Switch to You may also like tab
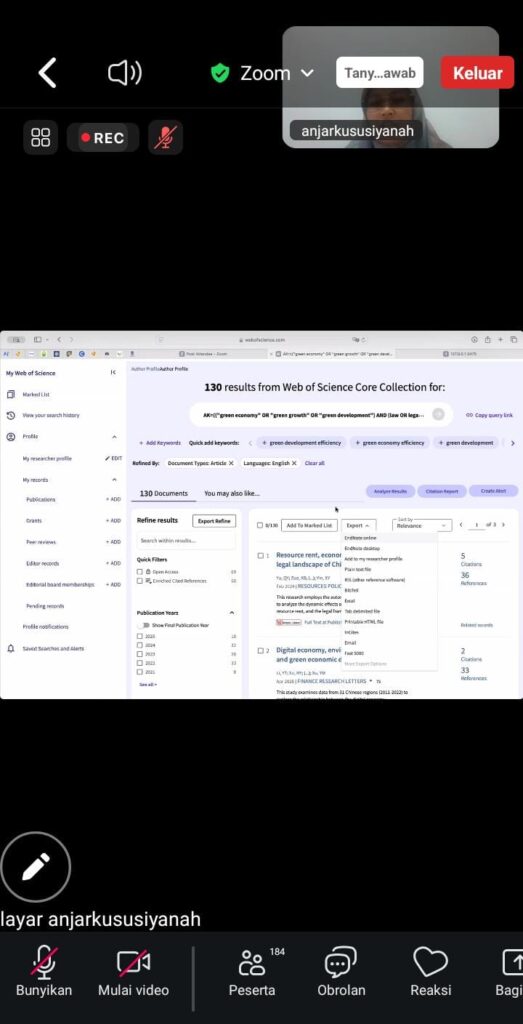Image resolution: width=523 pixels, height=1024 pixels. 231,493
